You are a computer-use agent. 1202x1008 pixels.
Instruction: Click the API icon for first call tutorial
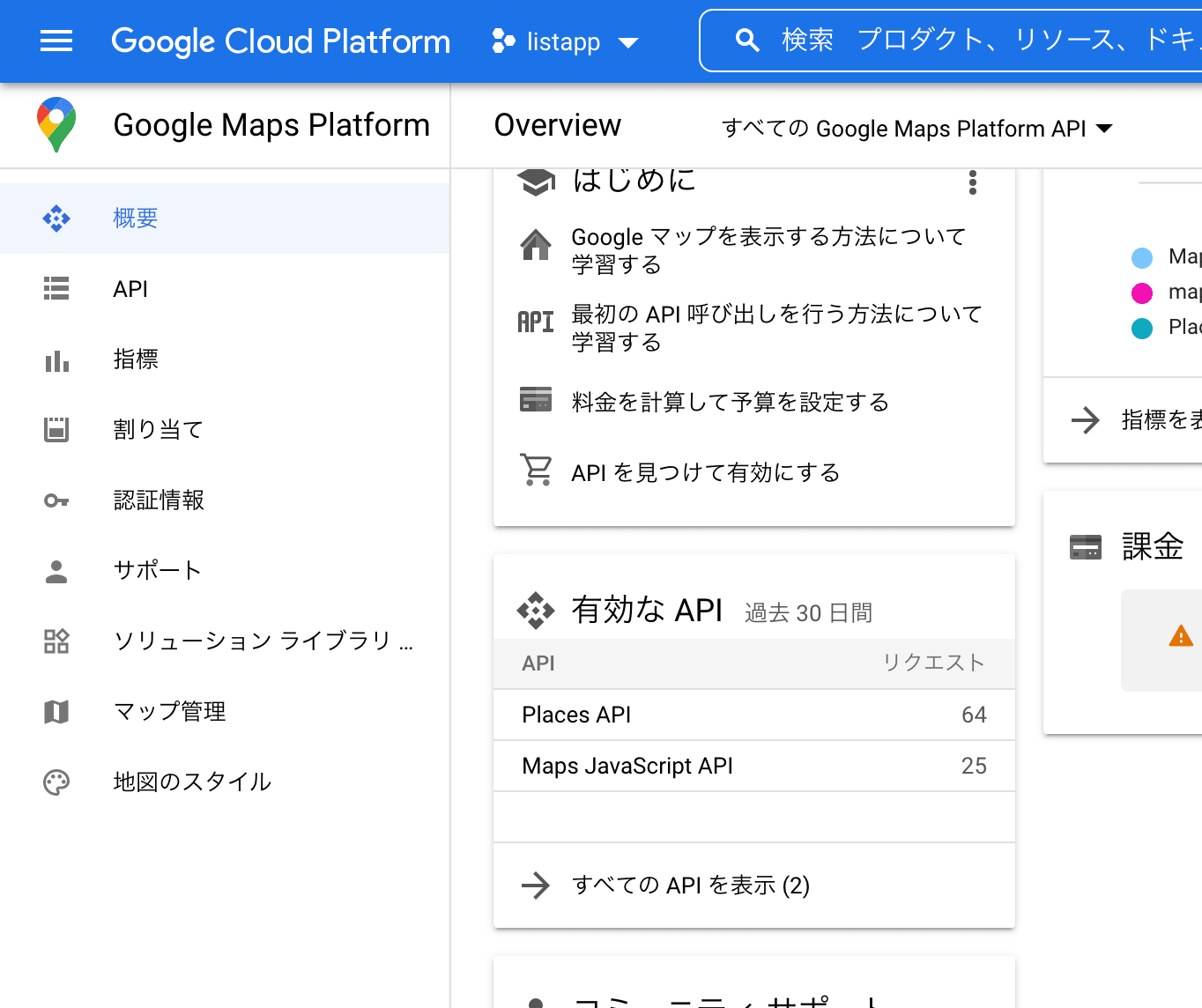[x=536, y=322]
